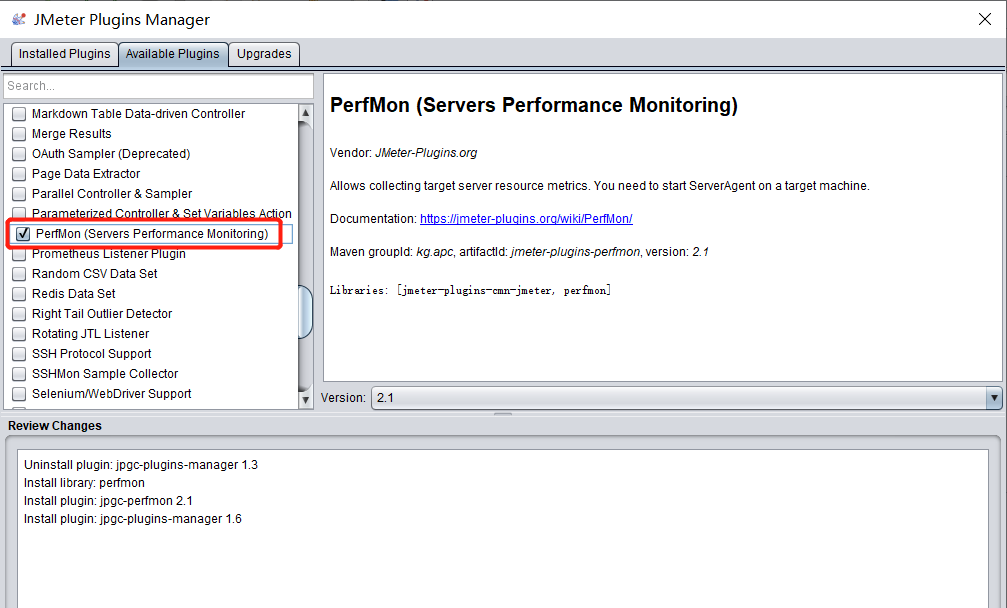Click the 'Install plugin: jpgc-perfmon 2.1' line
1007x608 pixels.
108,501
